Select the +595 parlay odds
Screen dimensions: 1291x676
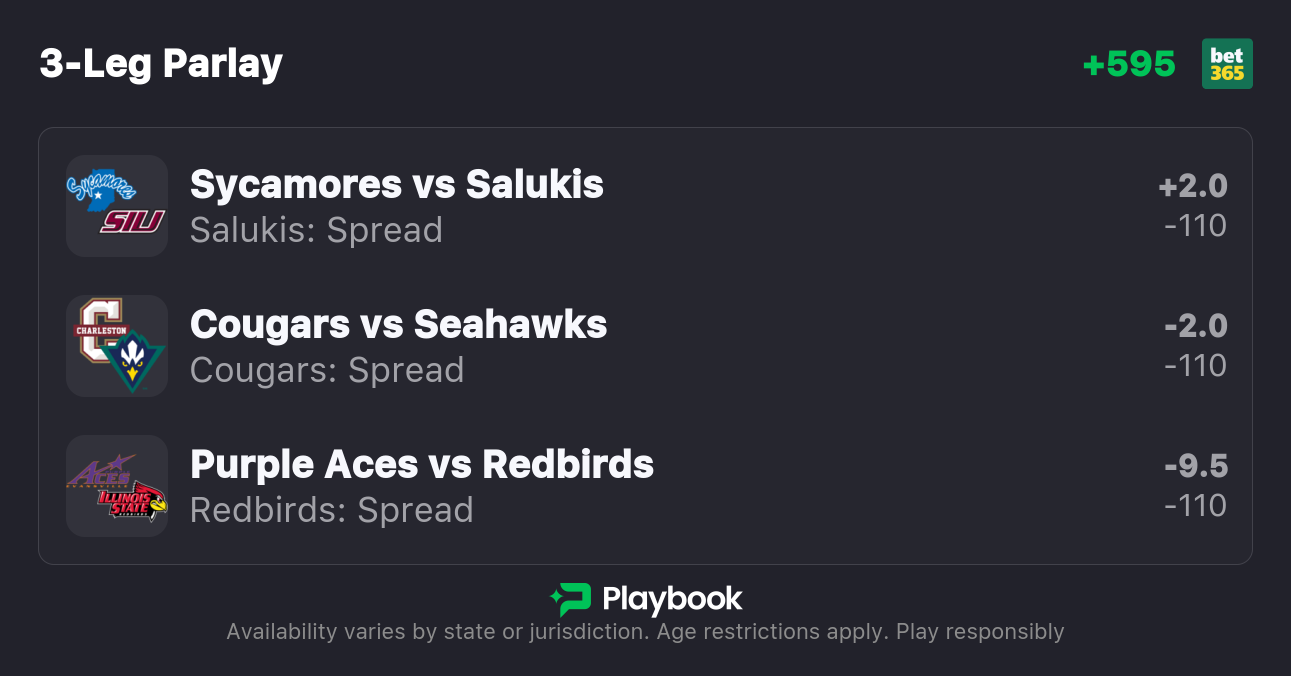click(1129, 64)
